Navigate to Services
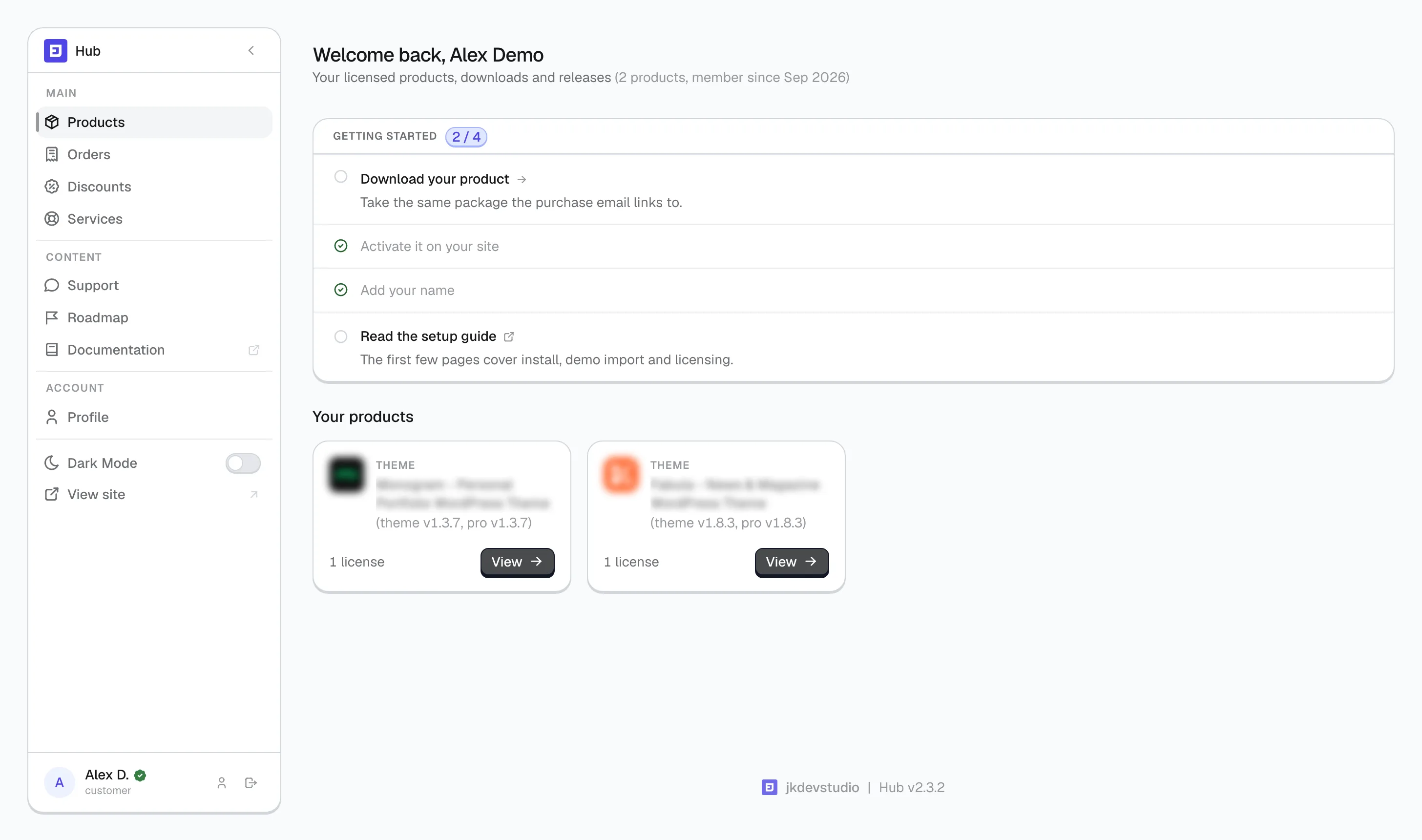This screenshot has width=1422, height=840. click(x=154, y=219)
